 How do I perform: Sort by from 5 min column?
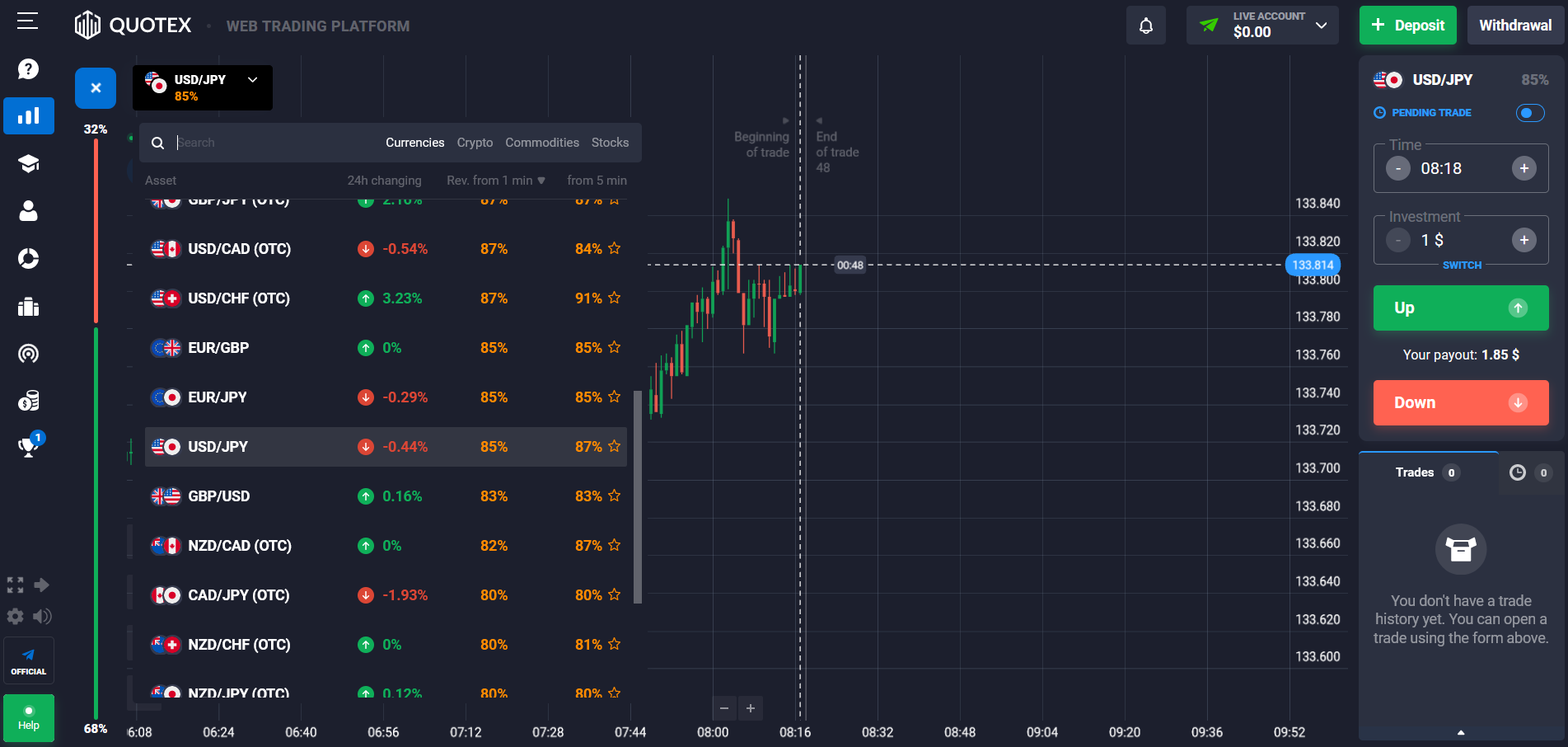[x=597, y=181]
